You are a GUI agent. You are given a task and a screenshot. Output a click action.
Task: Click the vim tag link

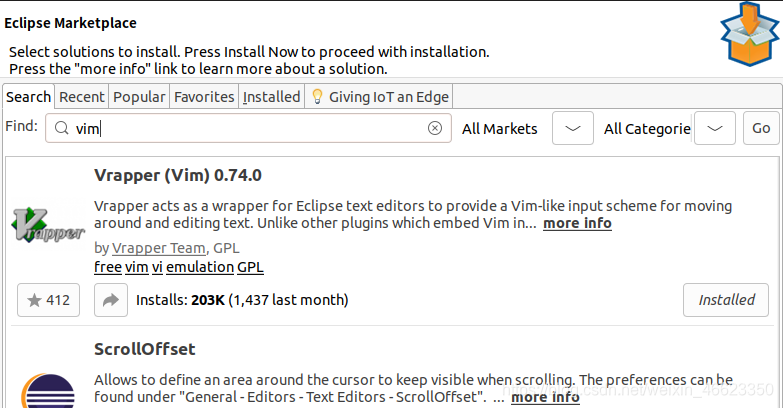coord(136,267)
